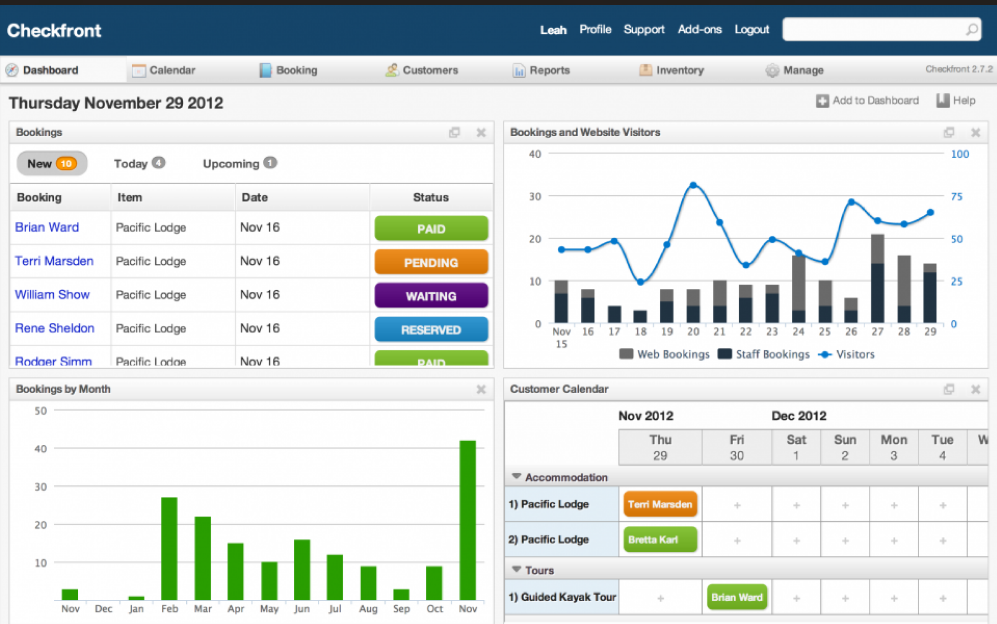Pop out Bookings and Website Visitors panel
Viewport: 997px width, 624px height.
click(x=949, y=132)
